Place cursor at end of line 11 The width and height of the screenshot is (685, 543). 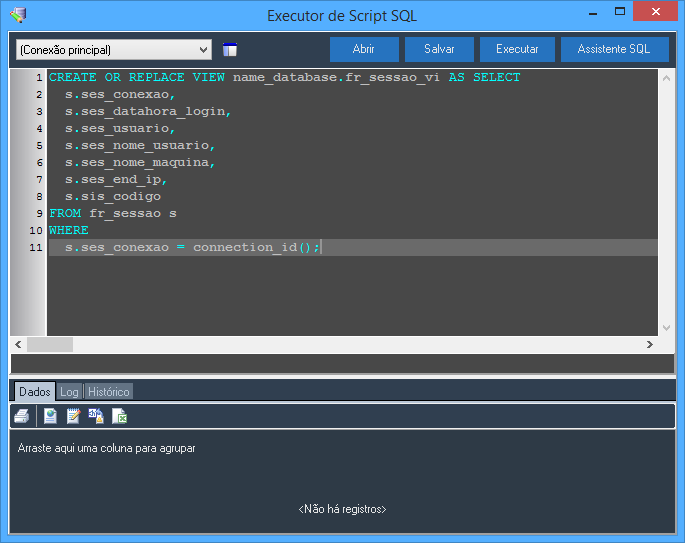(x=323, y=247)
